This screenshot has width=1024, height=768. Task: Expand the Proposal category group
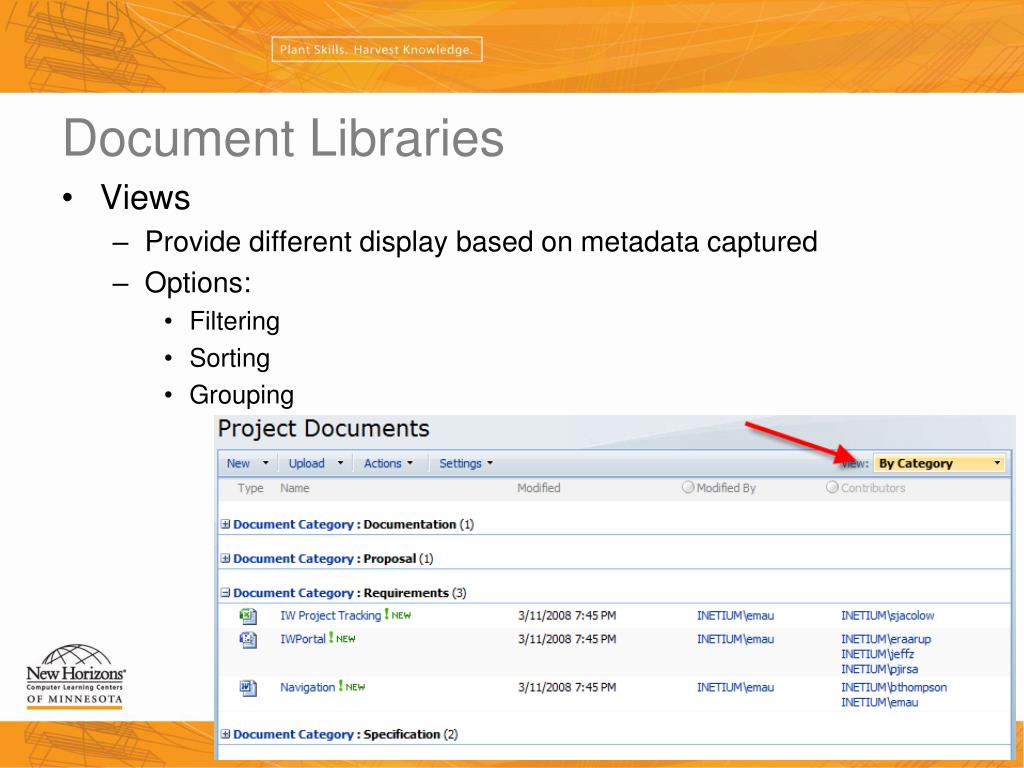coord(225,558)
